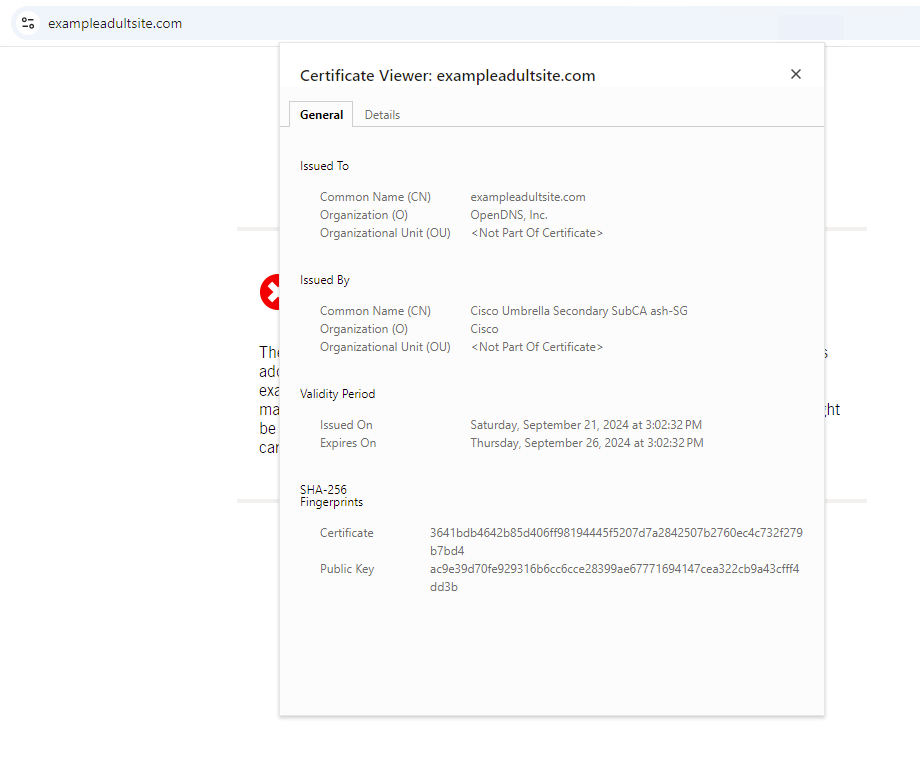Click the OpenDNS, Inc. organization value
Screen dimensions: 920x770
[x=509, y=215]
